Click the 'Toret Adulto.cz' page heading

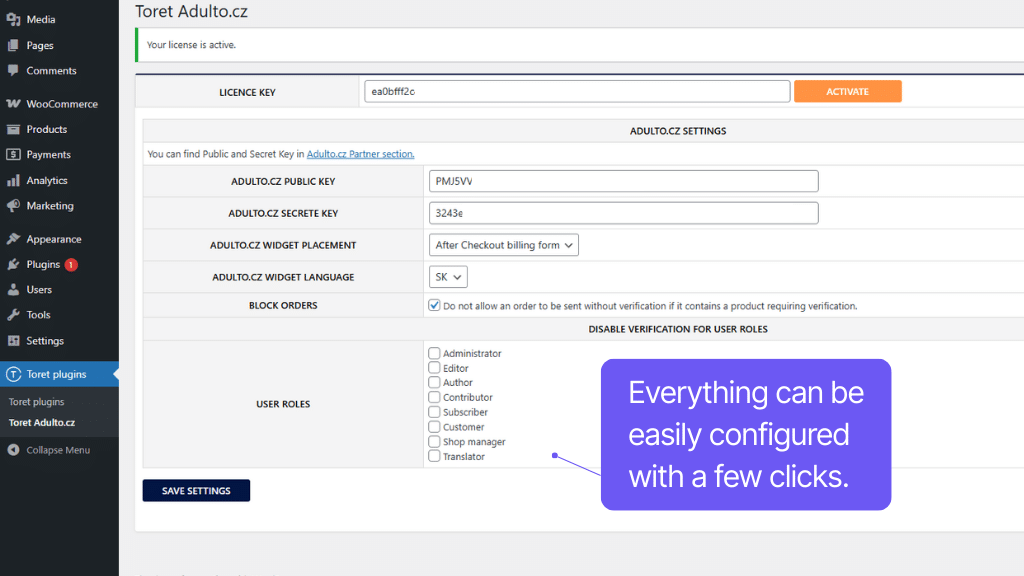pos(191,11)
